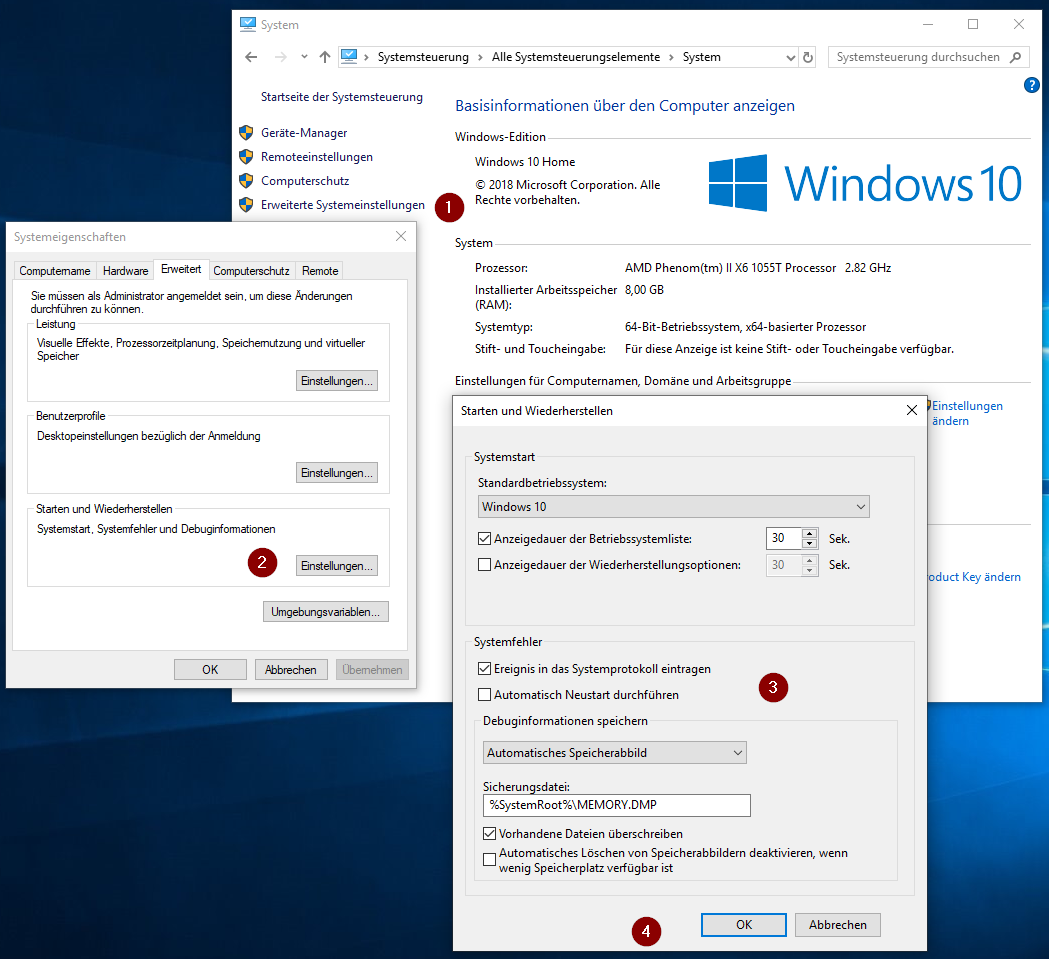
Task: Click the Windows 10 logo
Action: [x=865, y=183]
